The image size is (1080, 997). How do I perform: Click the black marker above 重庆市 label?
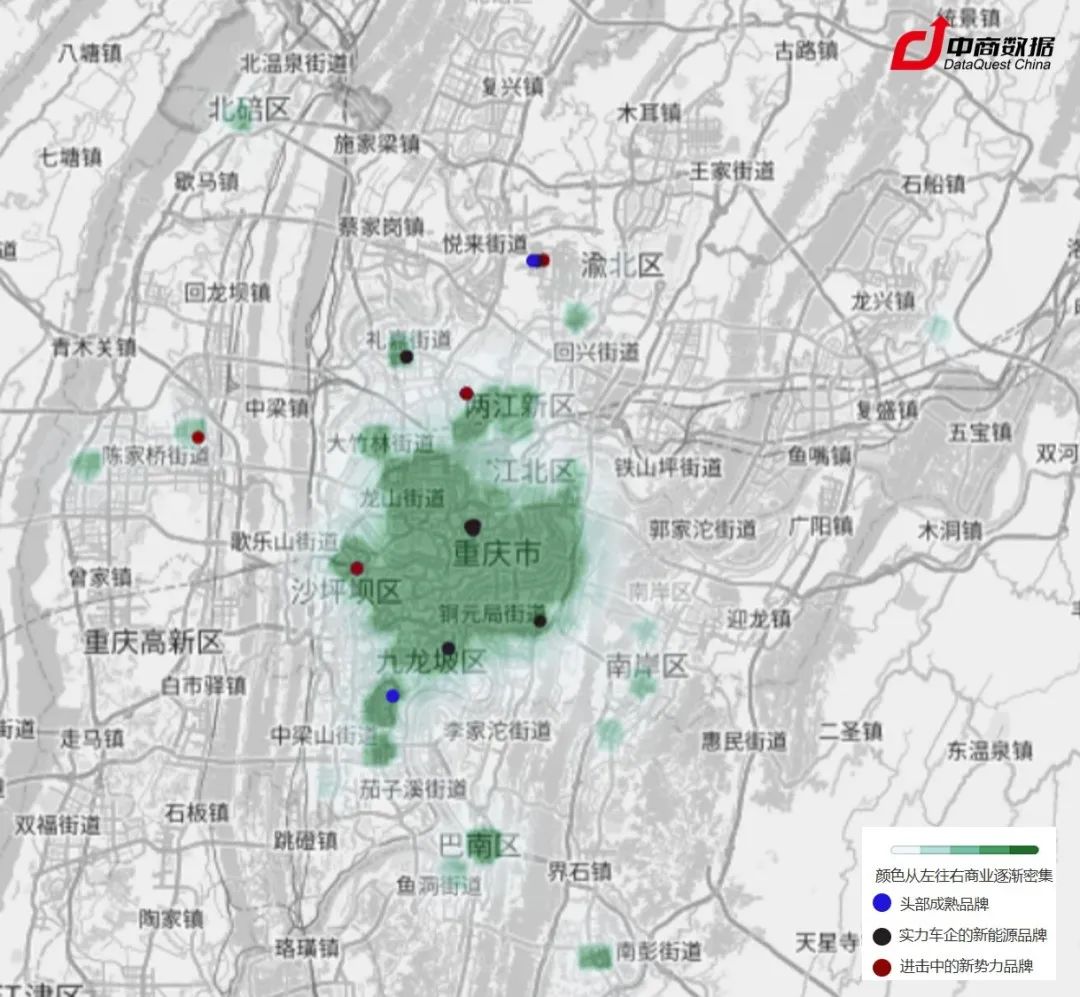tap(473, 527)
